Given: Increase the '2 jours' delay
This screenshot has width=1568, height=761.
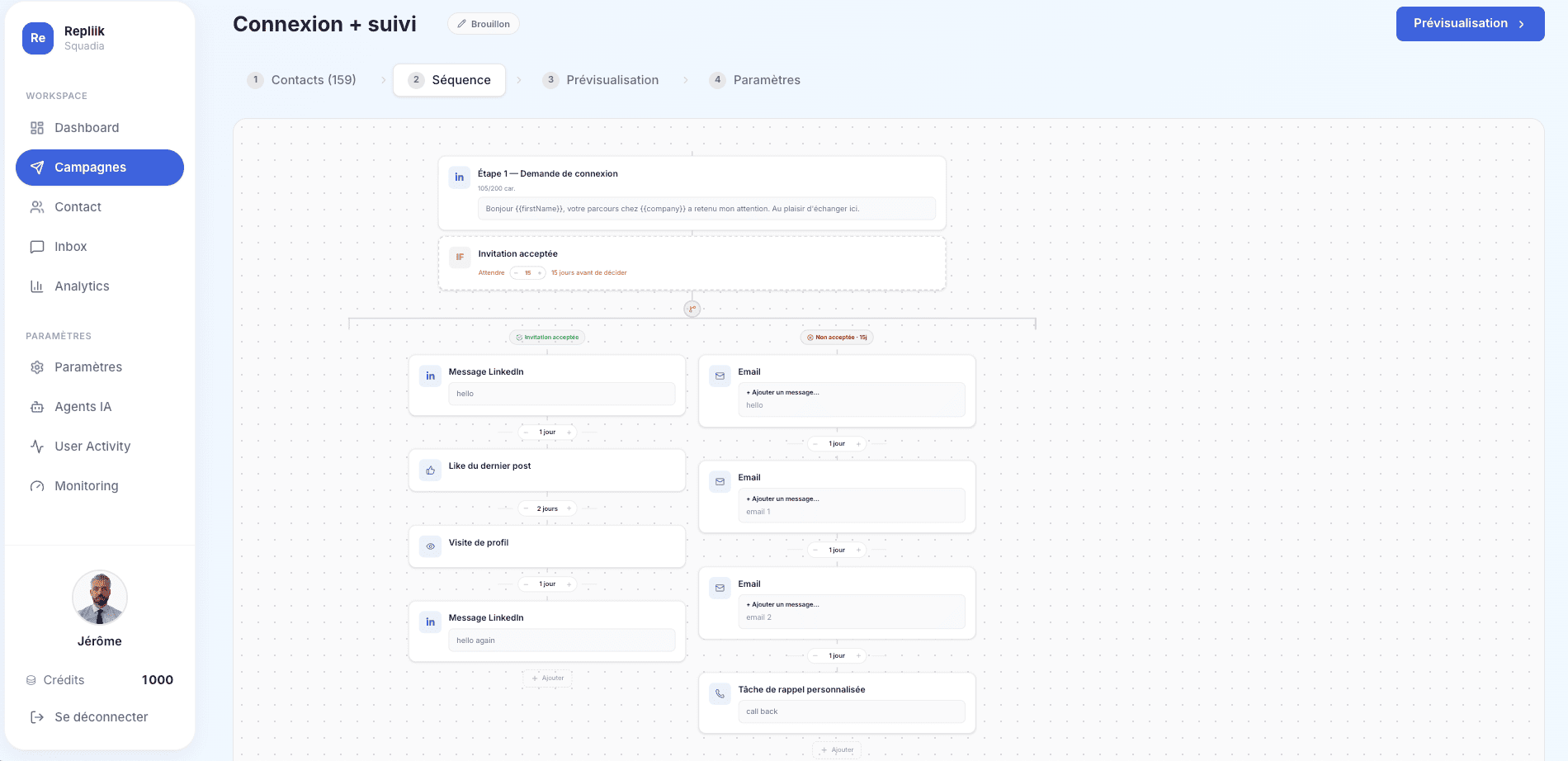Looking at the screenshot, I should pos(569,508).
